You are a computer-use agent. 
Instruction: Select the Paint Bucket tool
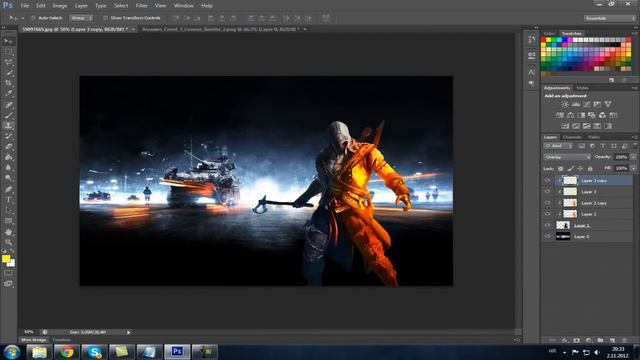(8, 158)
